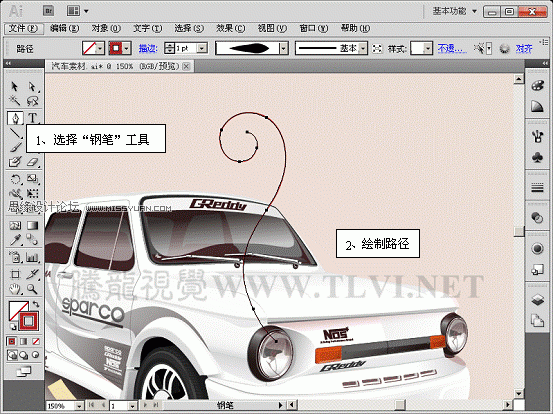Open the 基本功能 workspace switcher
The image size is (553, 414).
(x=455, y=11)
